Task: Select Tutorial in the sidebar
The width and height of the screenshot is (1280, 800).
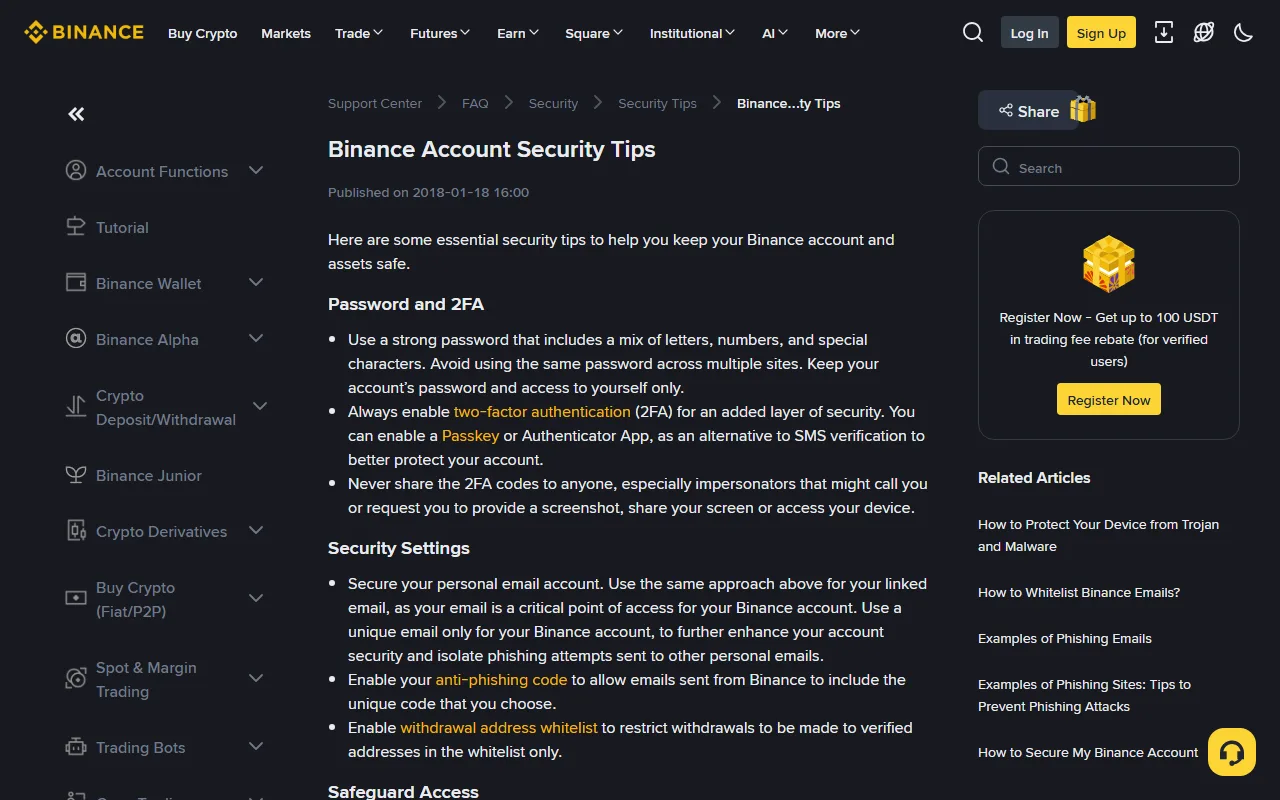Action: [x=122, y=227]
